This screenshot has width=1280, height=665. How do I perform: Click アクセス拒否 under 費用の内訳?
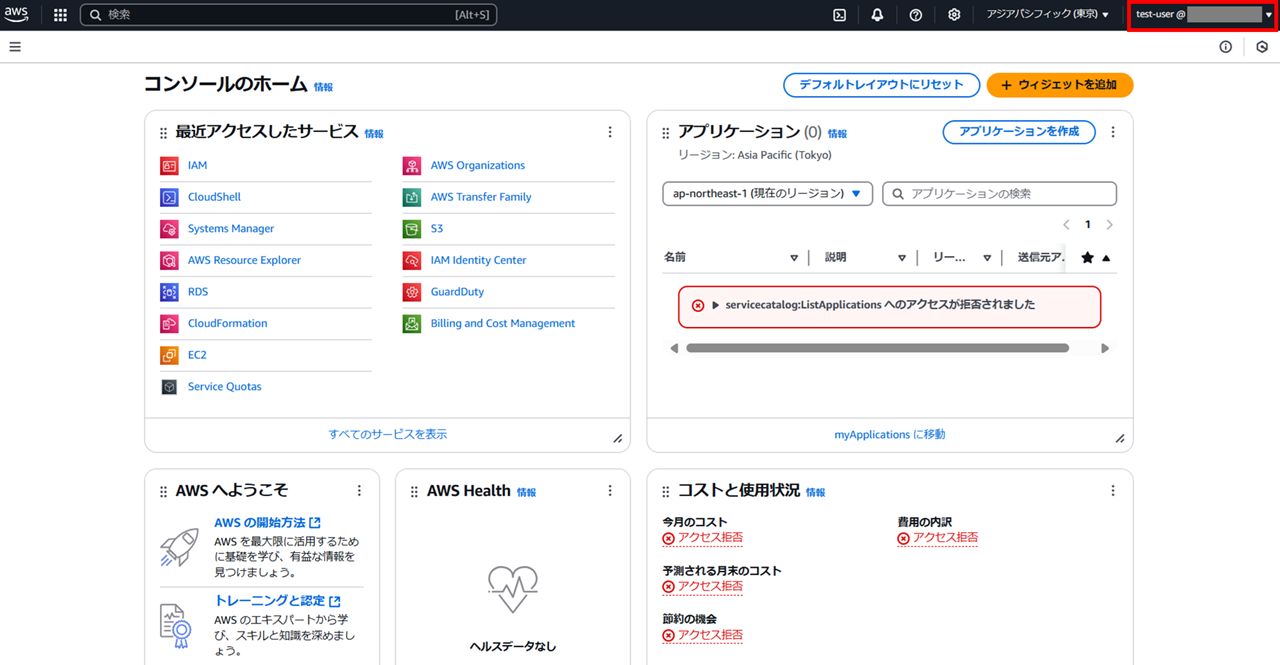938,538
